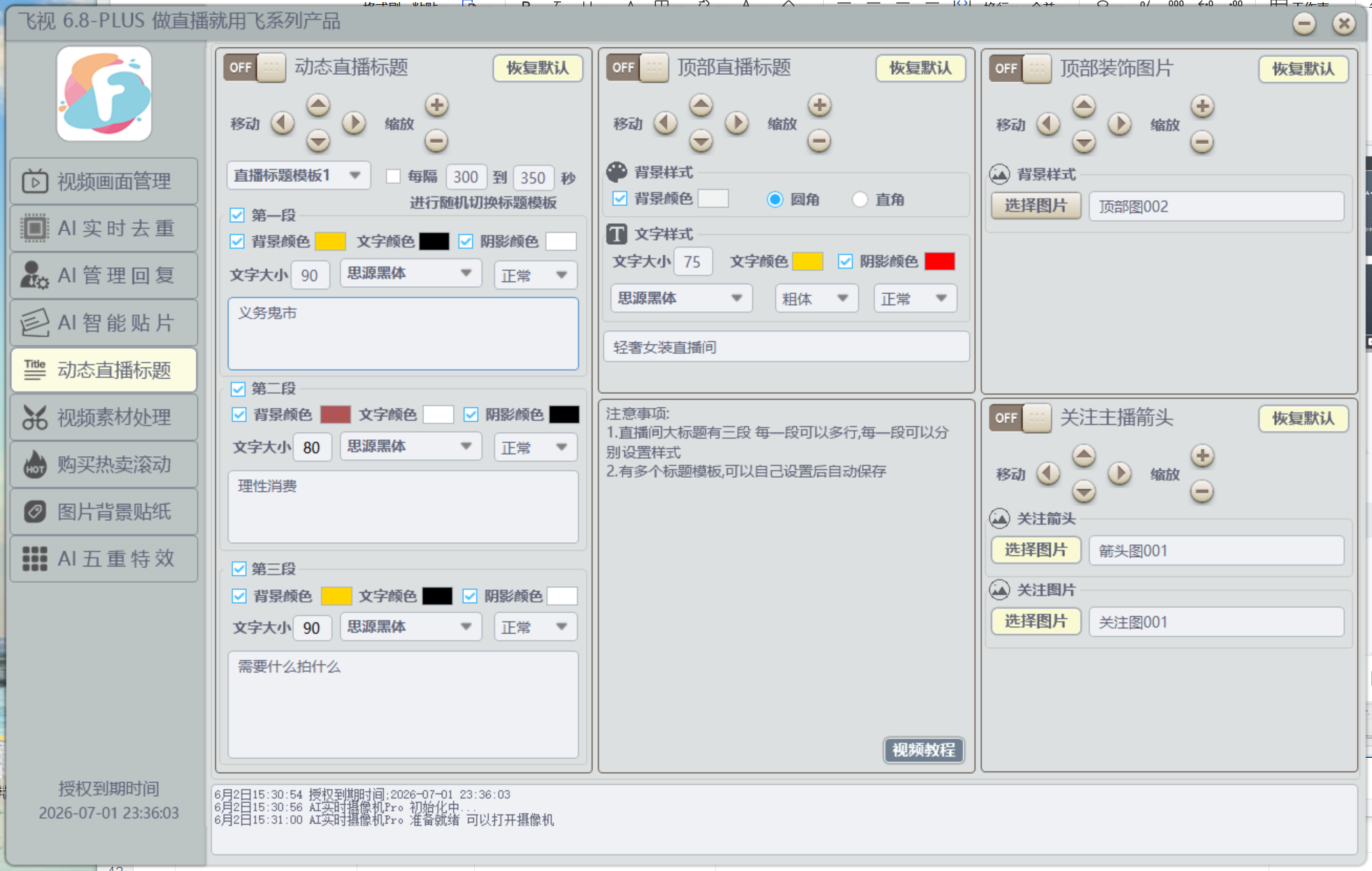Select the 直角 radio button
This screenshot has height=871, width=1372.
point(860,199)
